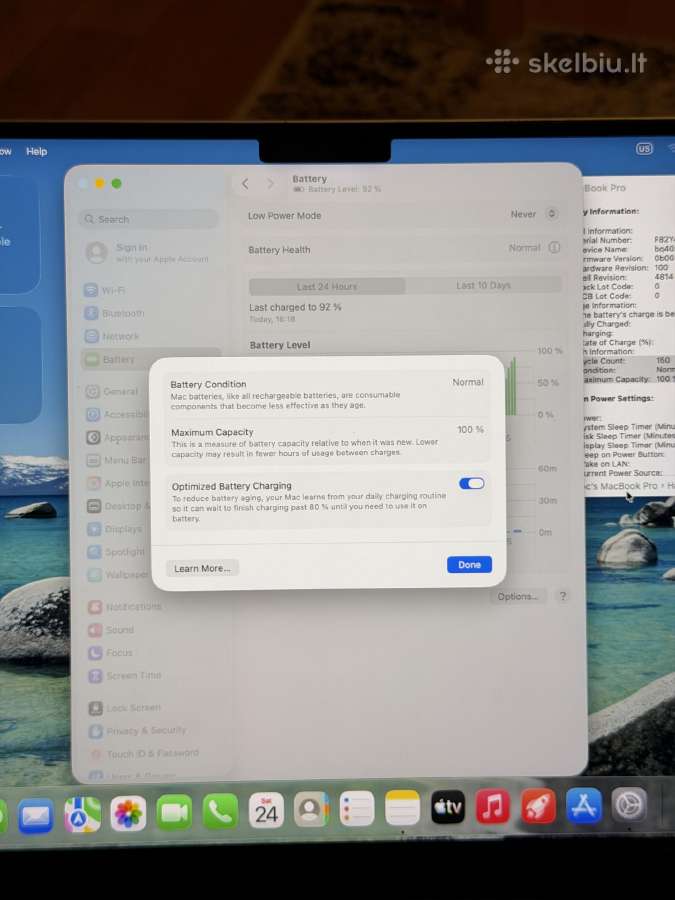Launch Reminders from the dock
The height and width of the screenshot is (900, 675).
(x=356, y=809)
